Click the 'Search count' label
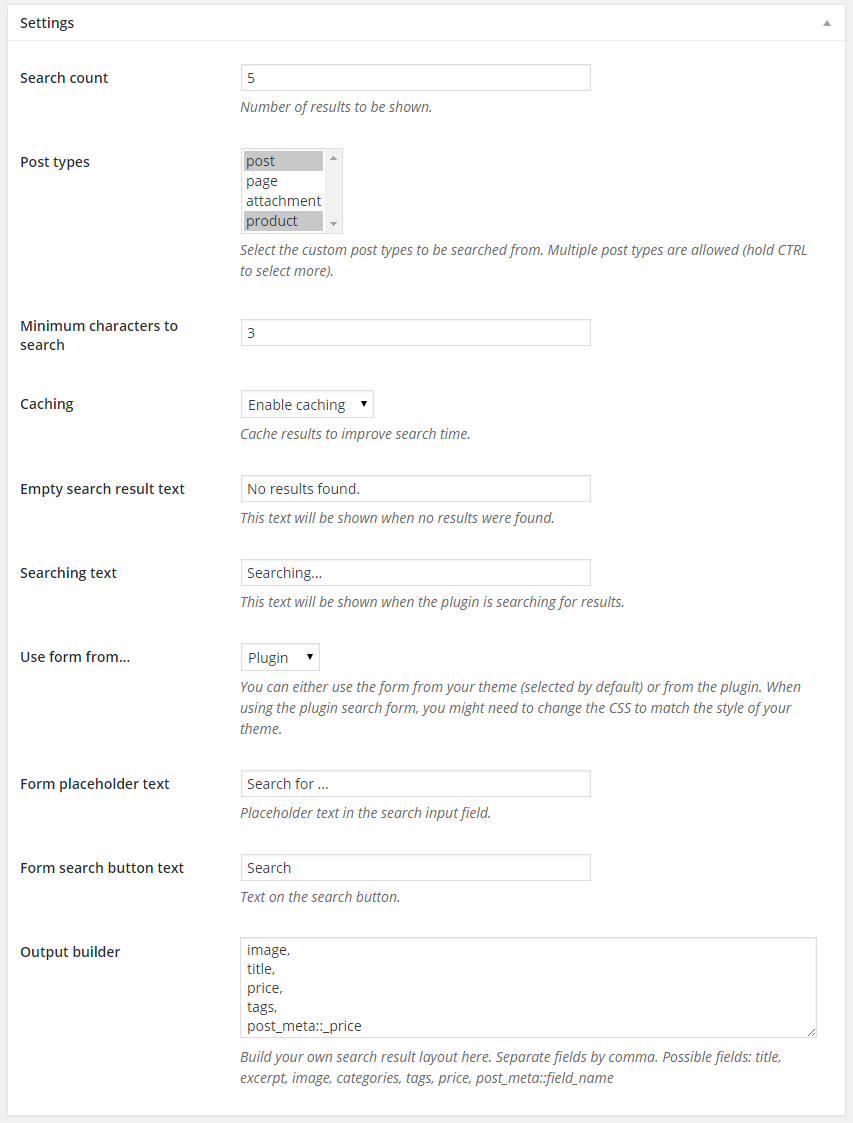This screenshot has width=853, height=1123. click(x=64, y=78)
